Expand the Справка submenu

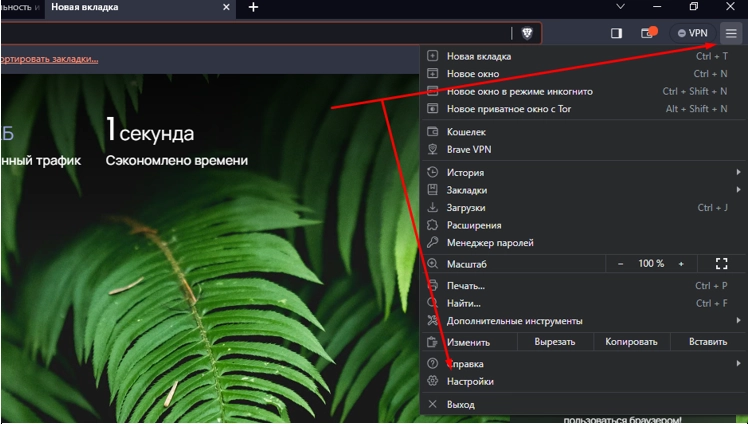click(583, 364)
